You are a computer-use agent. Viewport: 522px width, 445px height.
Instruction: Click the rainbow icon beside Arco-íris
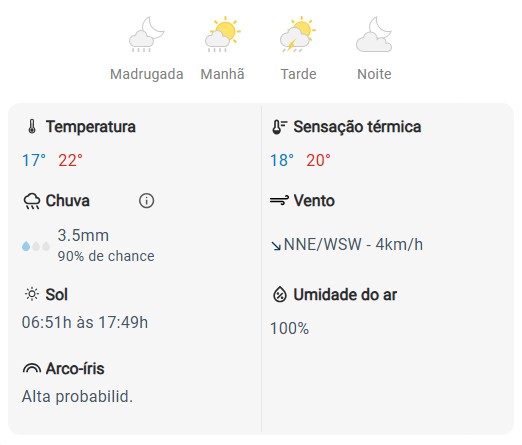coord(32,368)
